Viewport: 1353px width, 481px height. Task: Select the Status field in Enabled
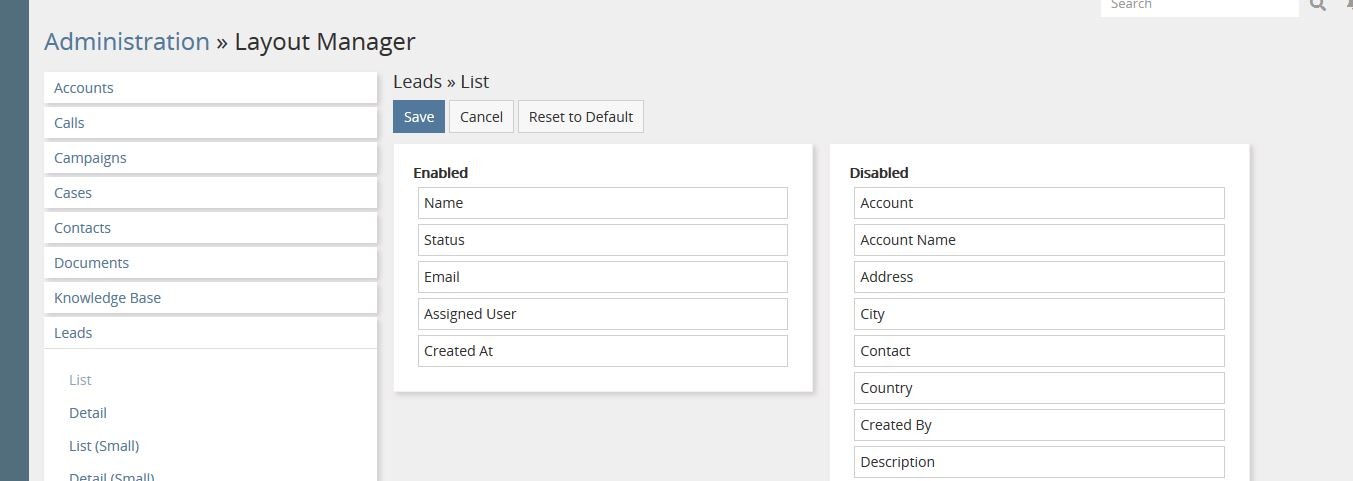(x=602, y=240)
